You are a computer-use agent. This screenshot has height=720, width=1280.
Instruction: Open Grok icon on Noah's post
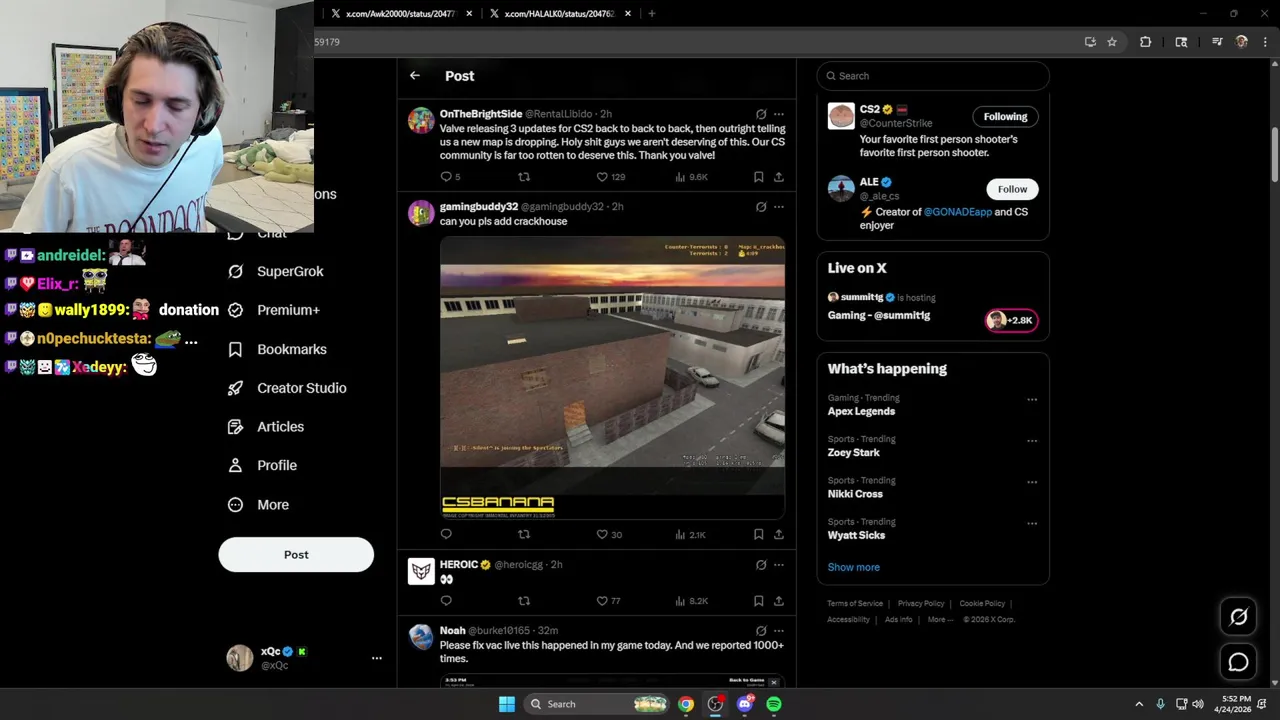[761, 631]
